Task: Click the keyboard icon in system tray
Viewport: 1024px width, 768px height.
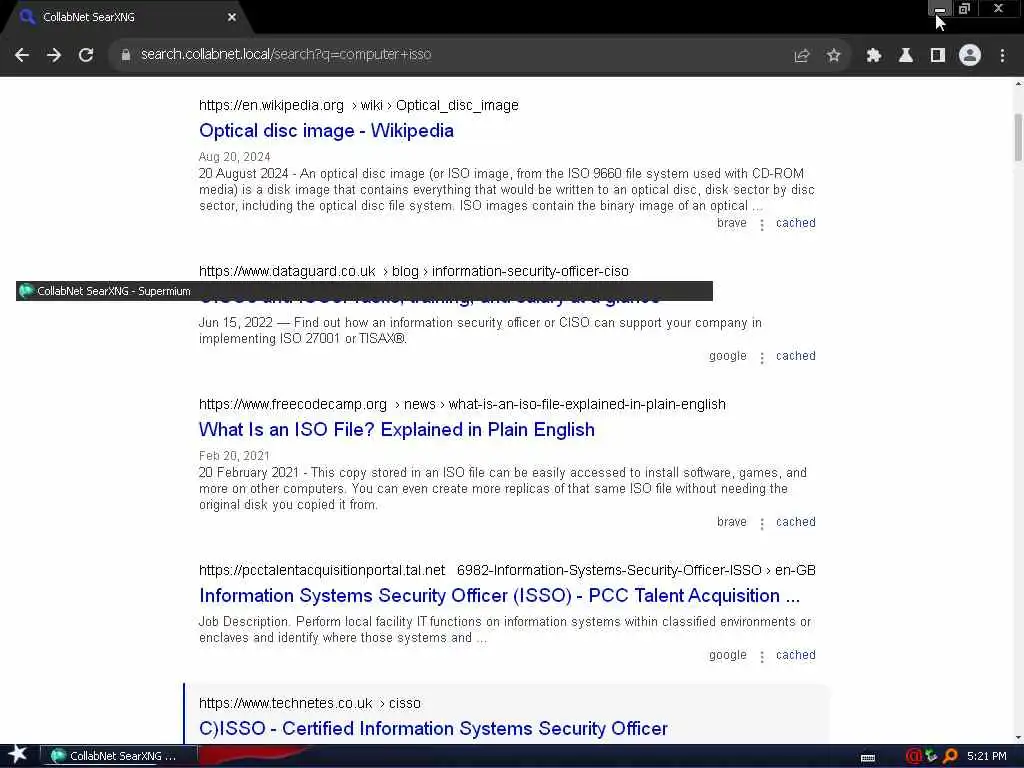Action: coord(868,758)
